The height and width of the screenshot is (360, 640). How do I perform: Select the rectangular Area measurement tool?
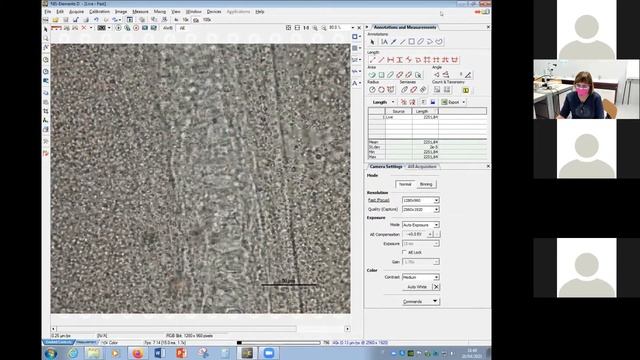point(381,75)
